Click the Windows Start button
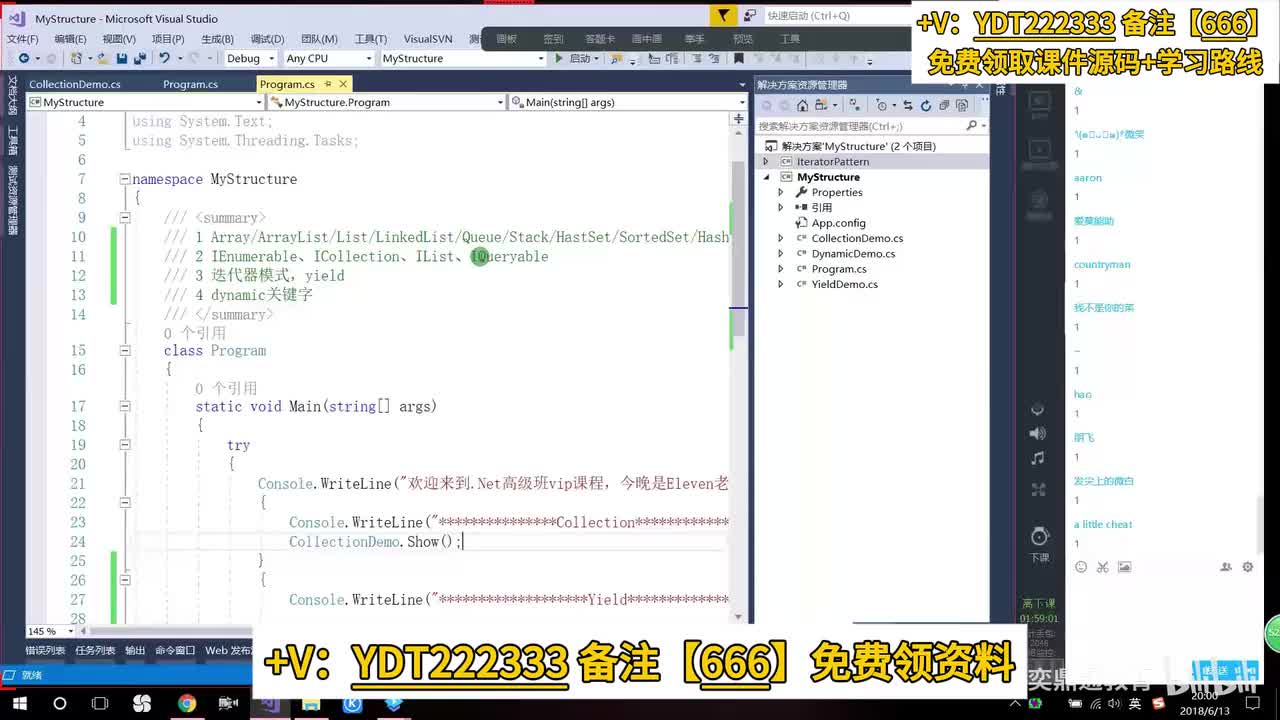This screenshot has height=720, width=1280. point(19,704)
